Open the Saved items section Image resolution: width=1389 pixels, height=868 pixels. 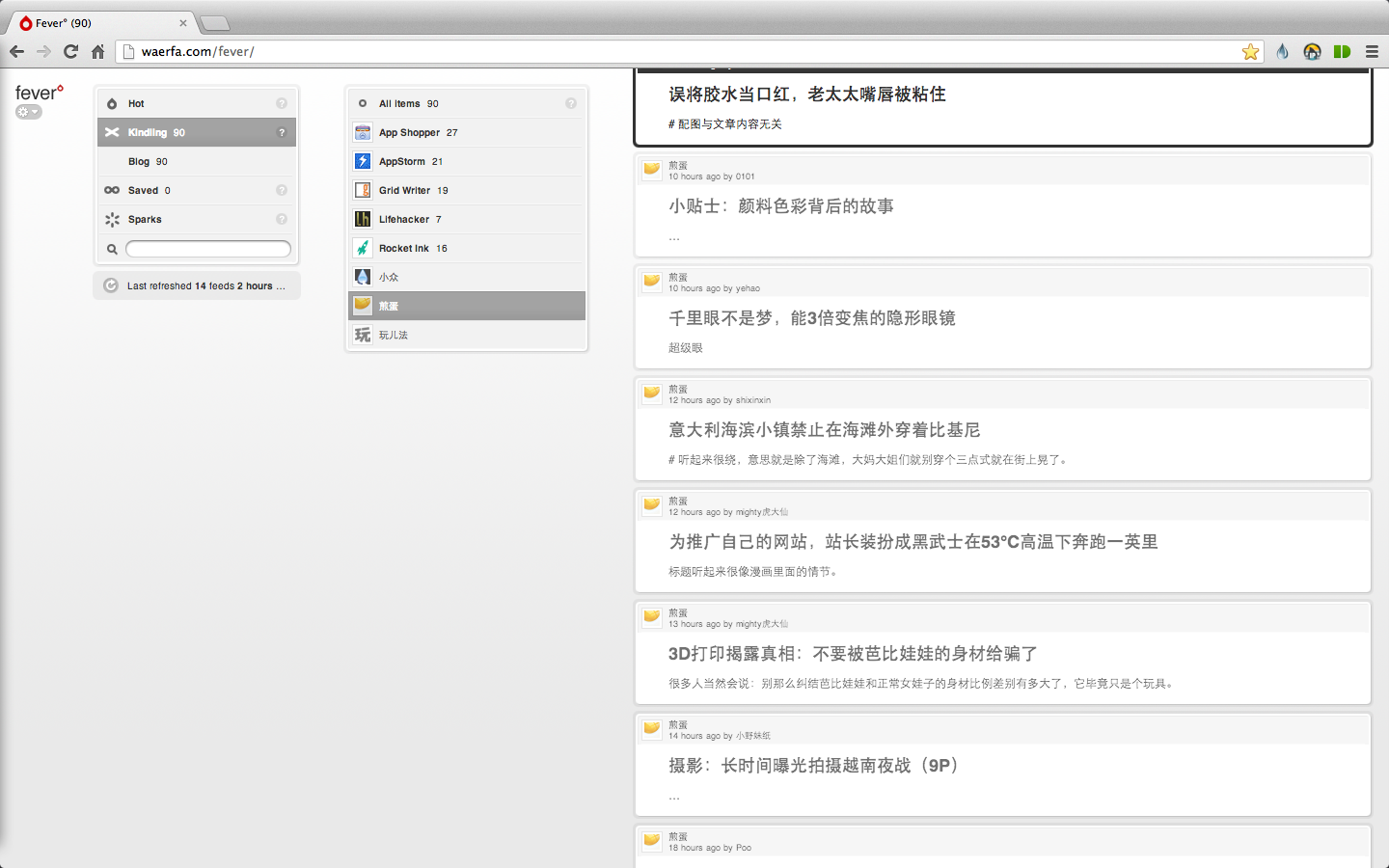pyautogui.click(x=197, y=190)
